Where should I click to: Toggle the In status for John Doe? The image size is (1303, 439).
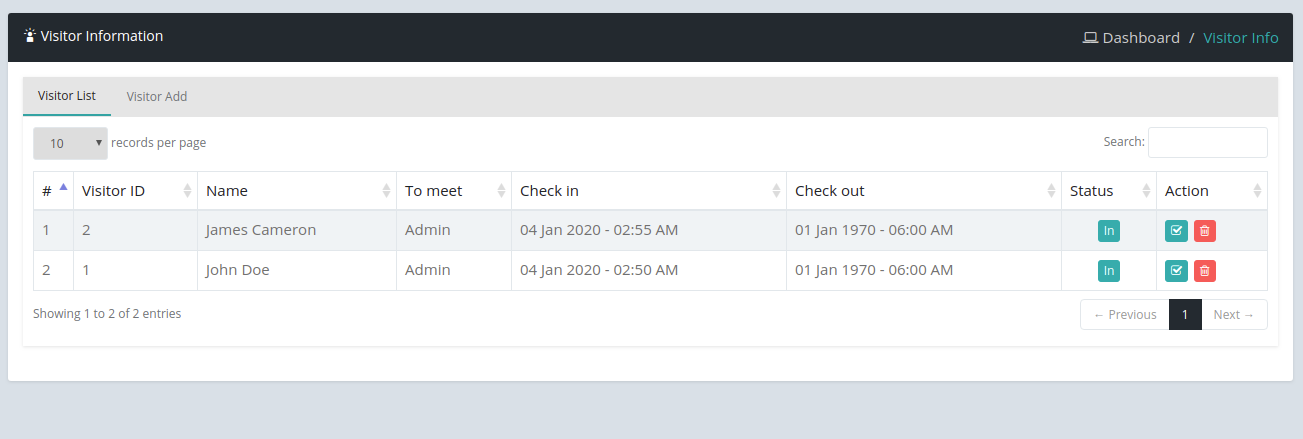click(x=1108, y=270)
